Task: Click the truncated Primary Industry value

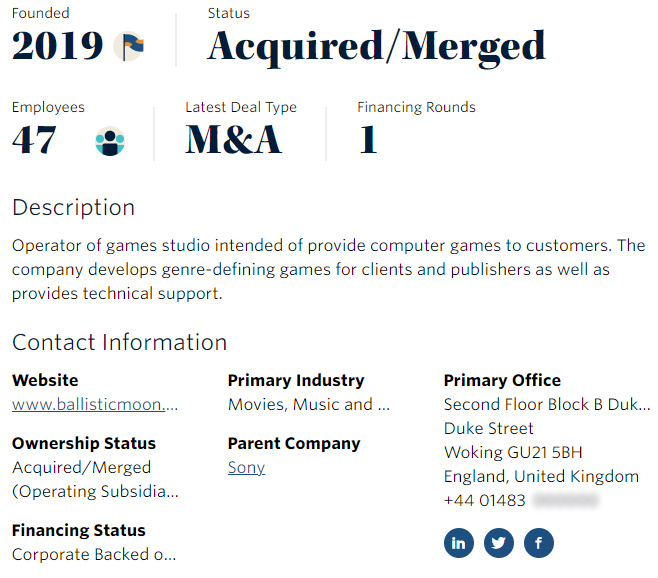Action: pyautogui.click(x=308, y=405)
